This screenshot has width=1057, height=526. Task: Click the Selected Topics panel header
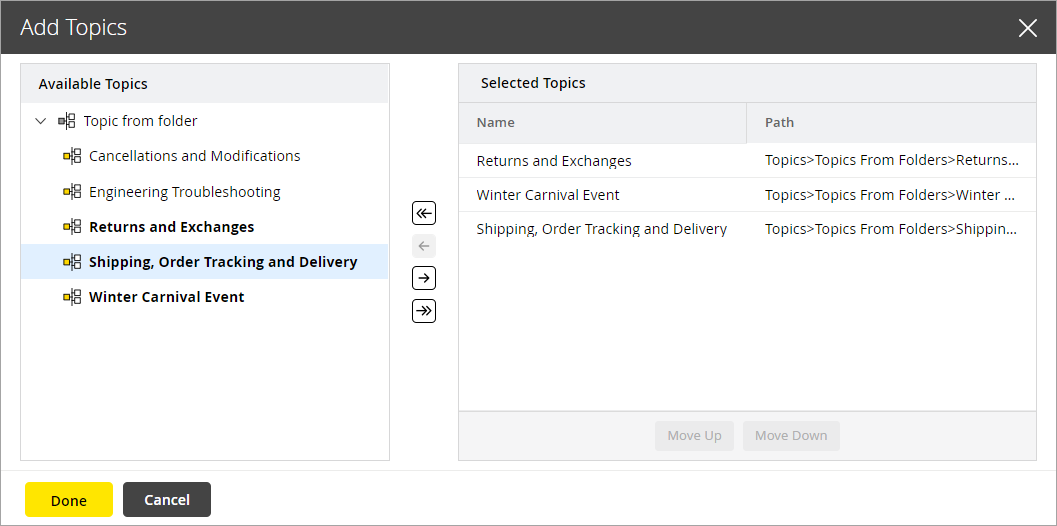point(748,83)
